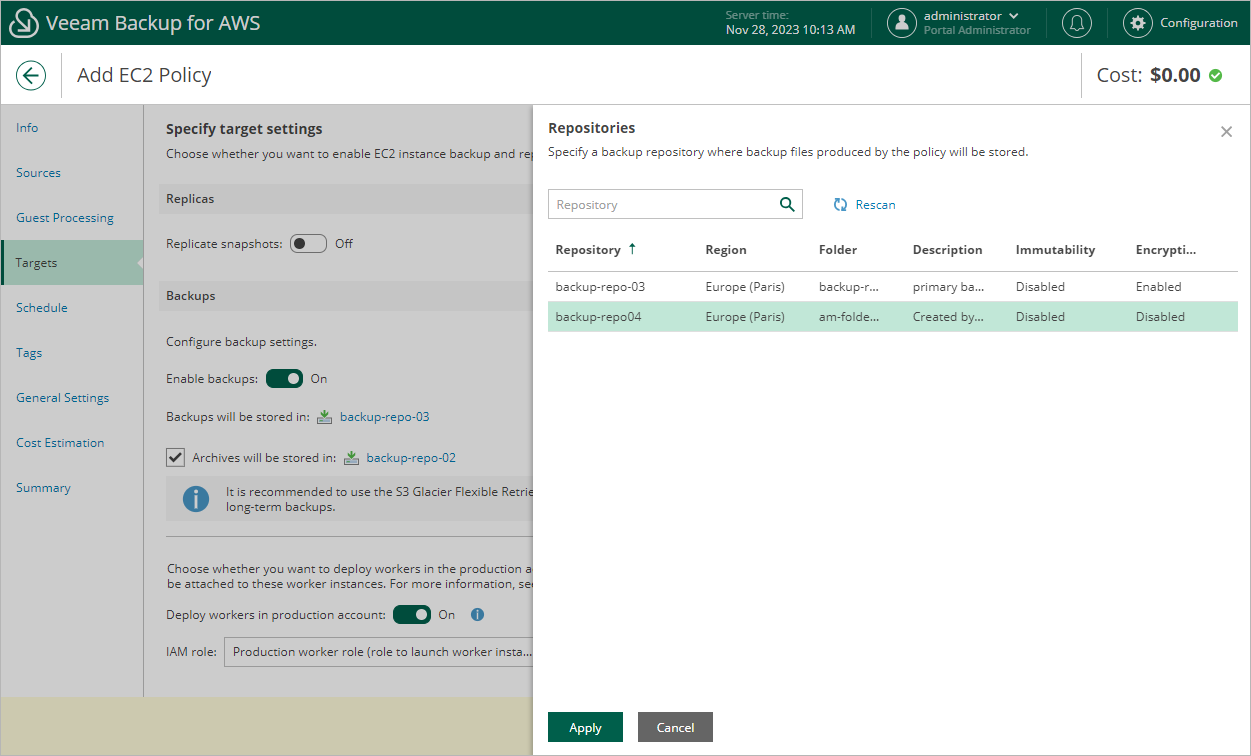Click the Veeam Backup for AWS logo

(24, 23)
